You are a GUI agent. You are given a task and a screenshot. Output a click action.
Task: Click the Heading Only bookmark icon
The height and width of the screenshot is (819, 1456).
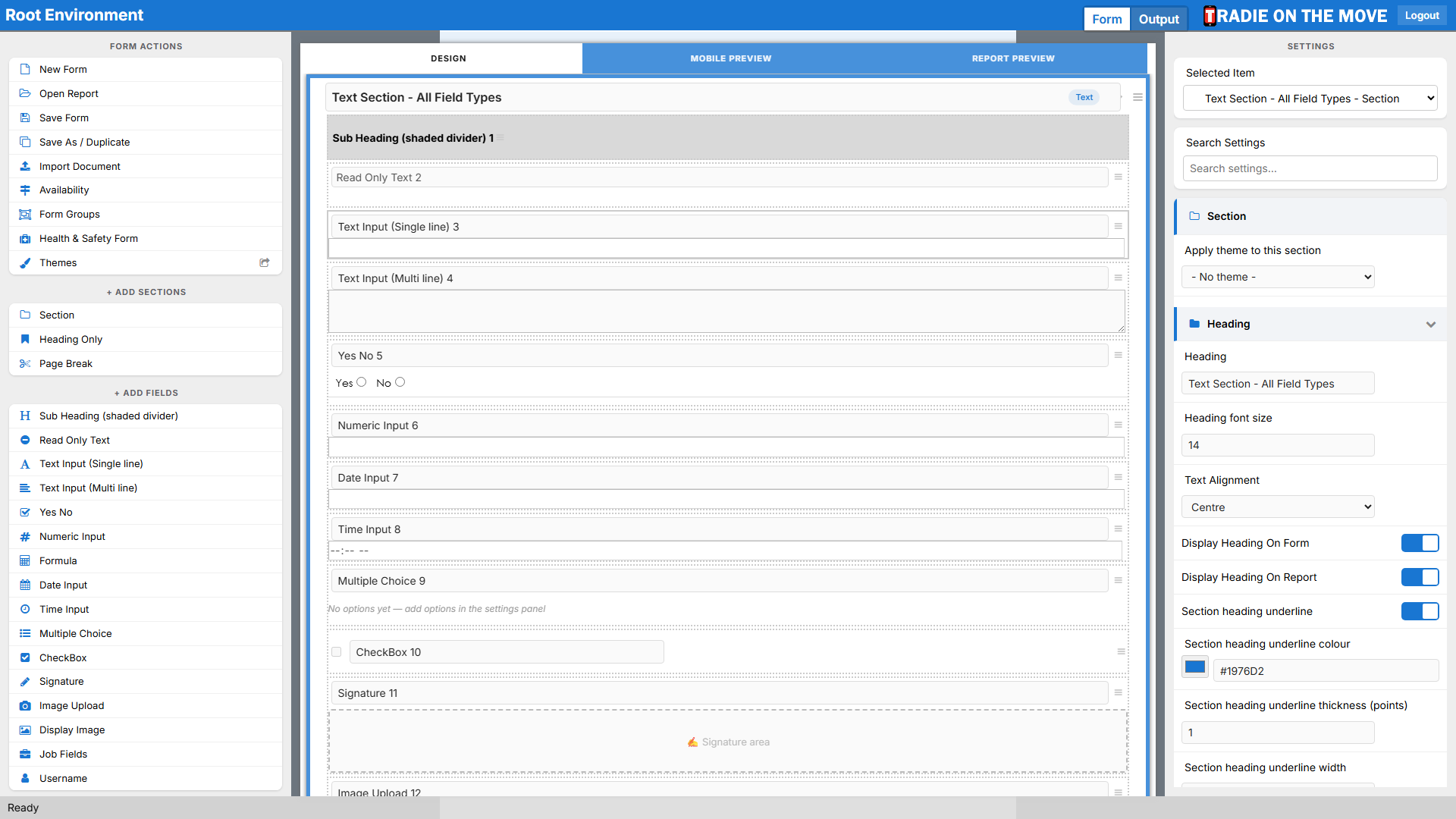pos(25,339)
